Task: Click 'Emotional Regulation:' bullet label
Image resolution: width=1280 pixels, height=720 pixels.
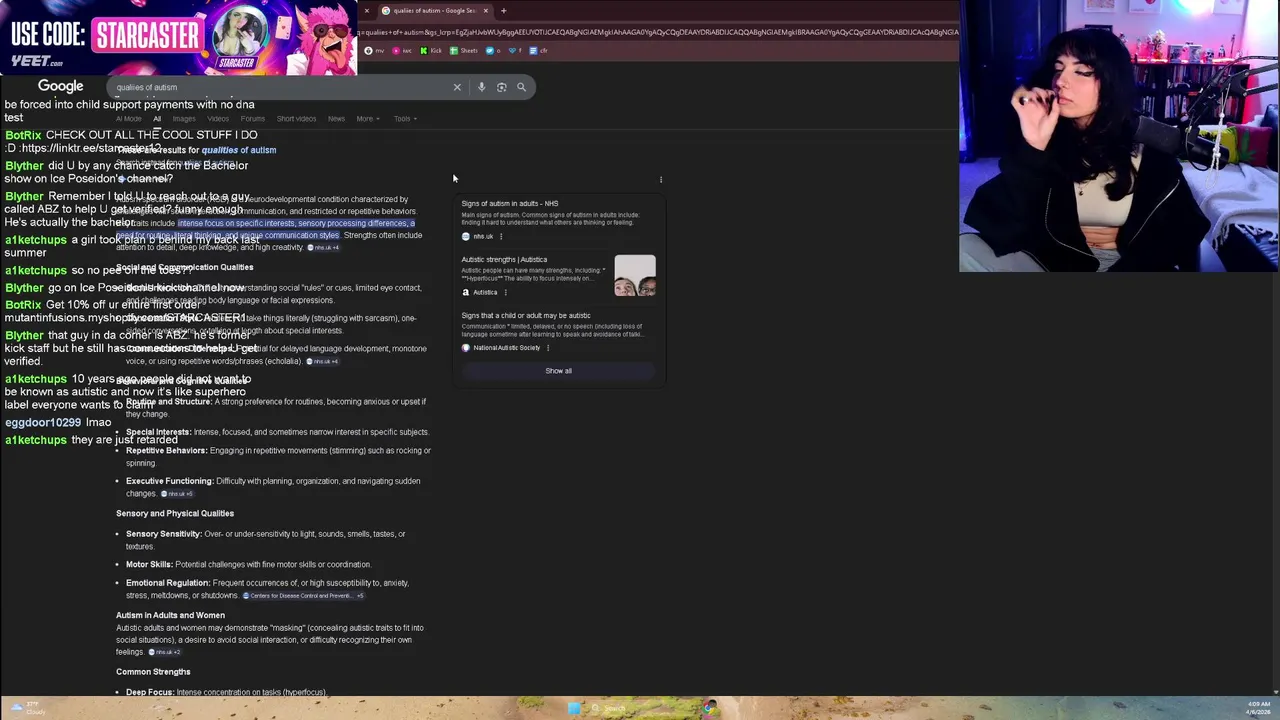Action: [168, 583]
